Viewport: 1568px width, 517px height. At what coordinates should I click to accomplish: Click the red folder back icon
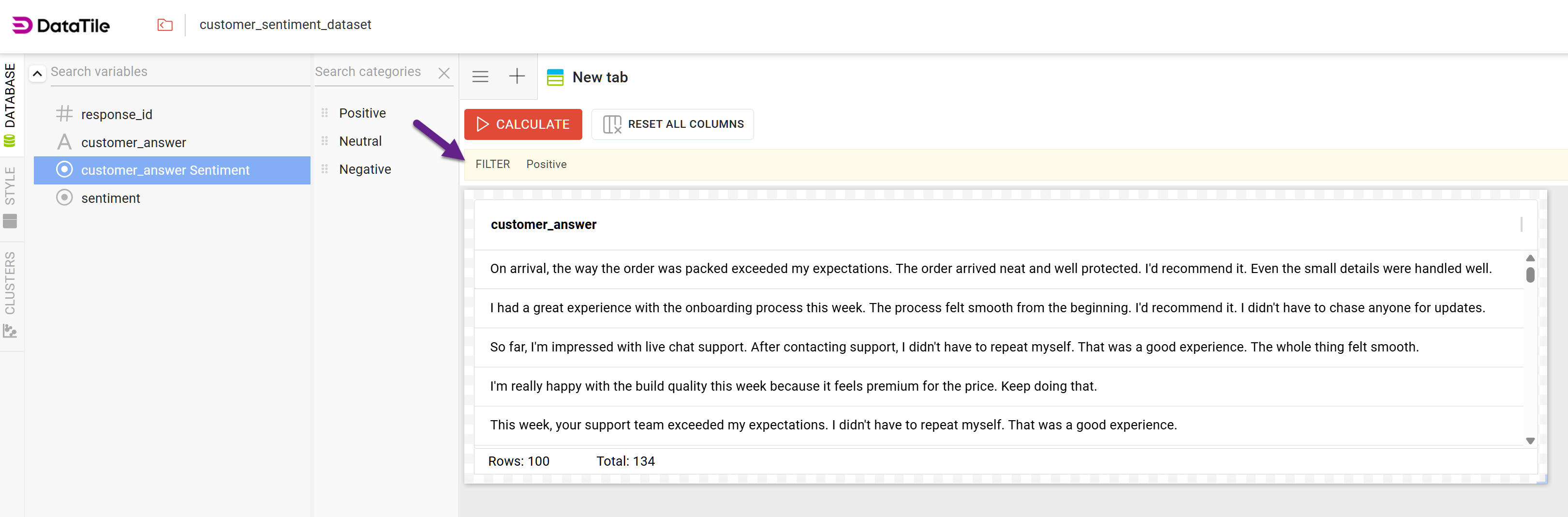pyautogui.click(x=165, y=25)
